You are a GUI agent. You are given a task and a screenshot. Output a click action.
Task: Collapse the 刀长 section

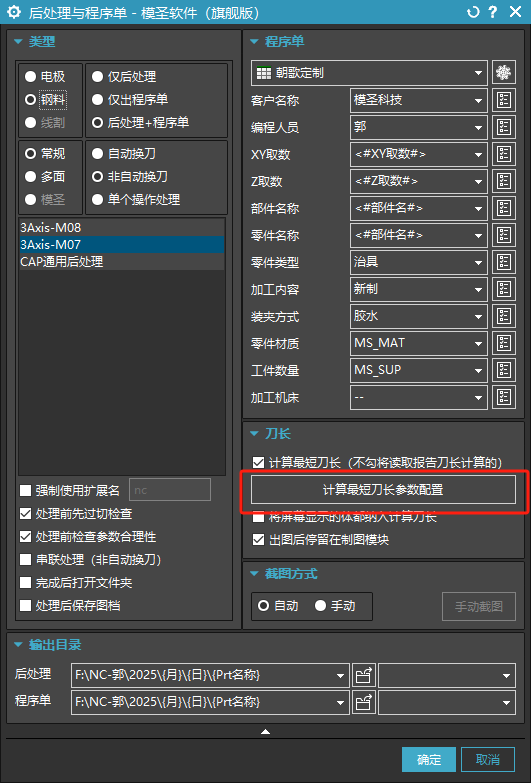click(255, 433)
